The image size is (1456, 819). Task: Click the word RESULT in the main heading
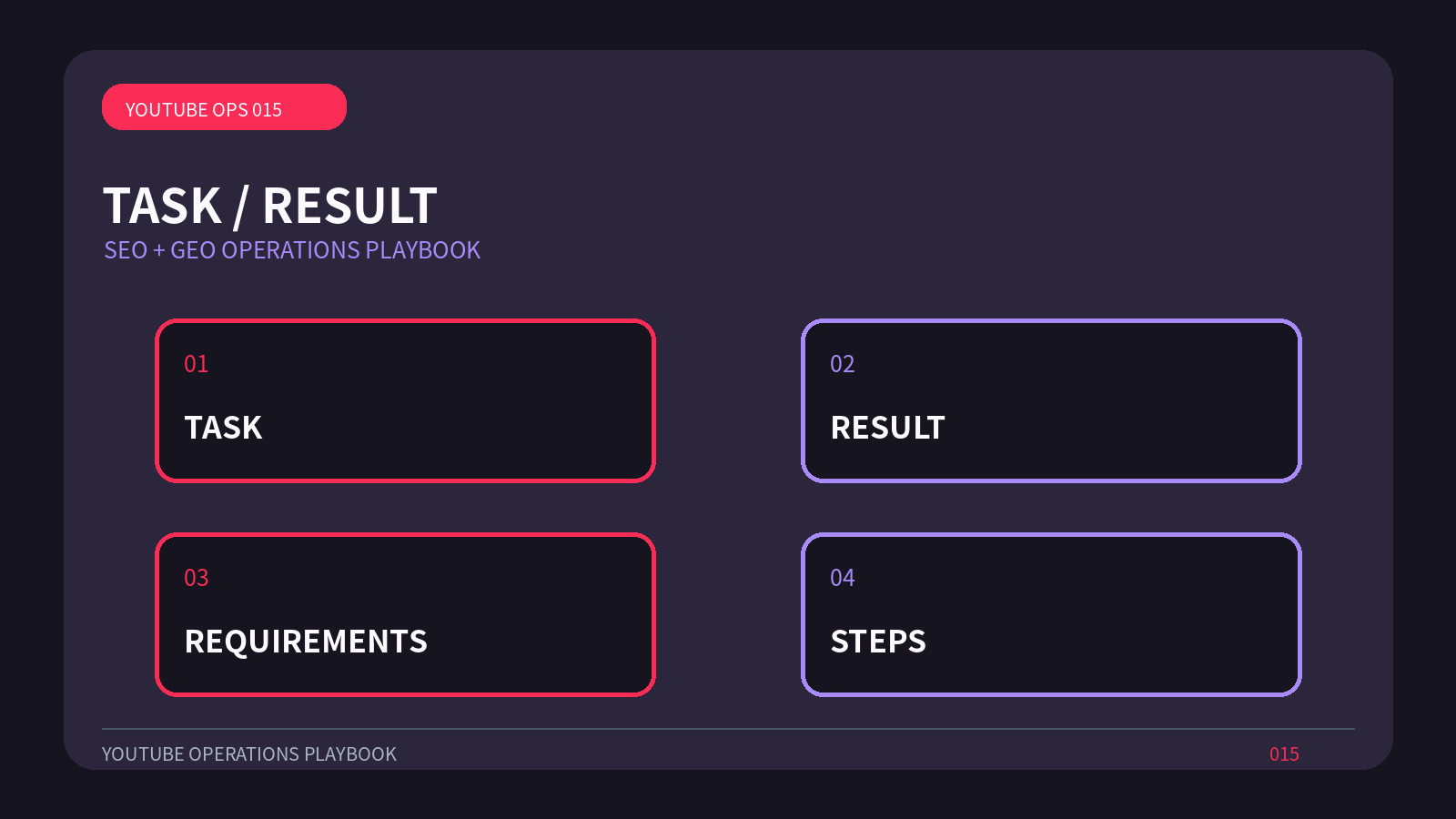[350, 207]
